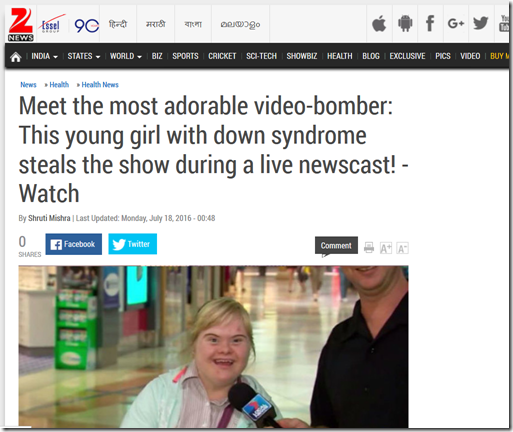The height and width of the screenshot is (432, 513).
Task: Expand the WORLD dropdown menu
Action: tap(126, 56)
